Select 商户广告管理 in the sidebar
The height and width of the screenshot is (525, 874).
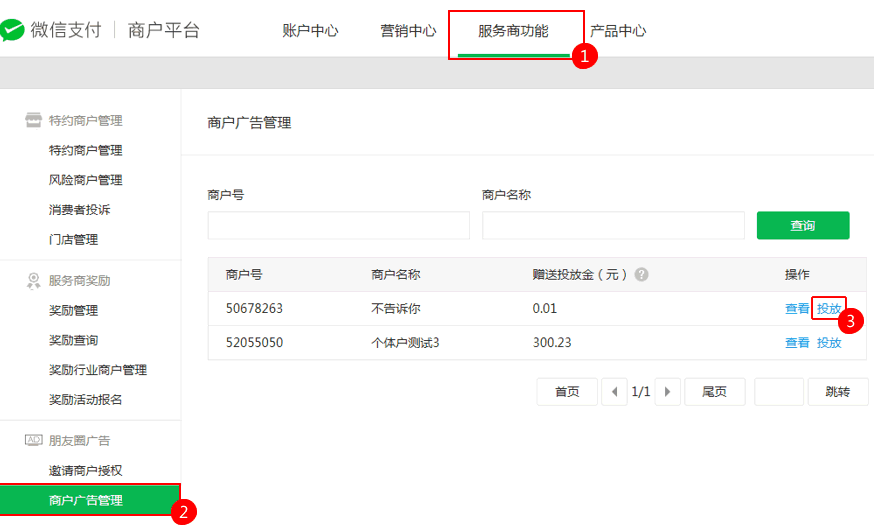pos(90,500)
